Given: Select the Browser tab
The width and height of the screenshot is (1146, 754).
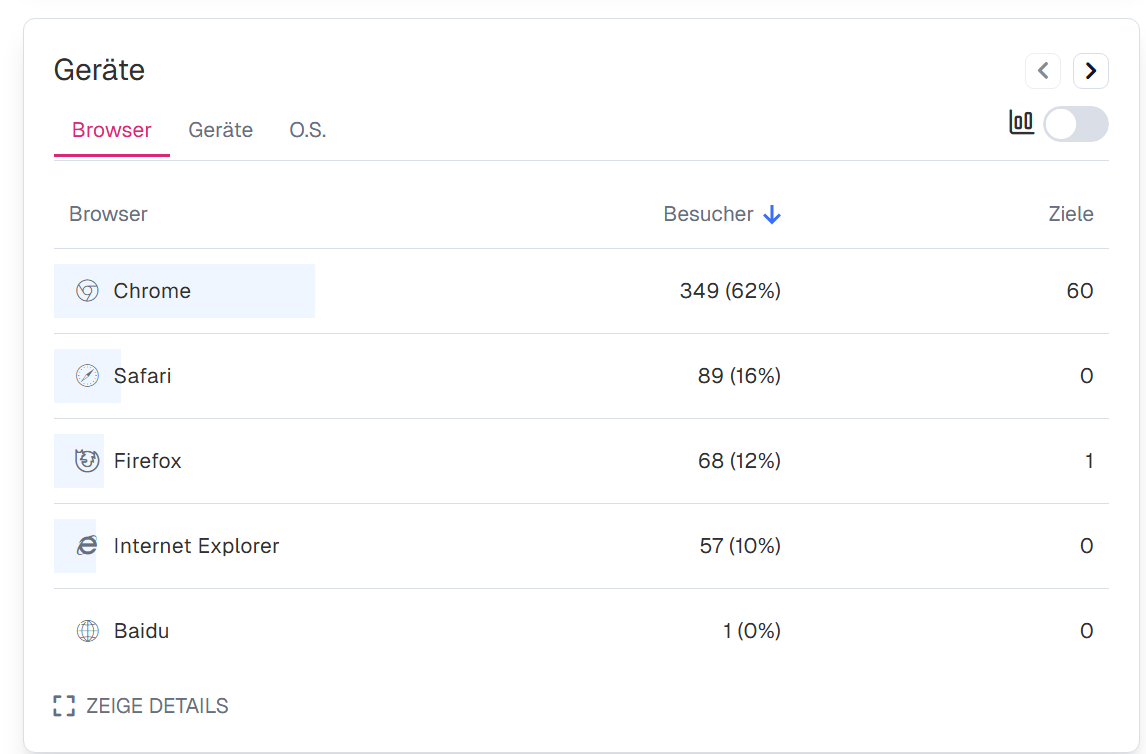Looking at the screenshot, I should 112,130.
